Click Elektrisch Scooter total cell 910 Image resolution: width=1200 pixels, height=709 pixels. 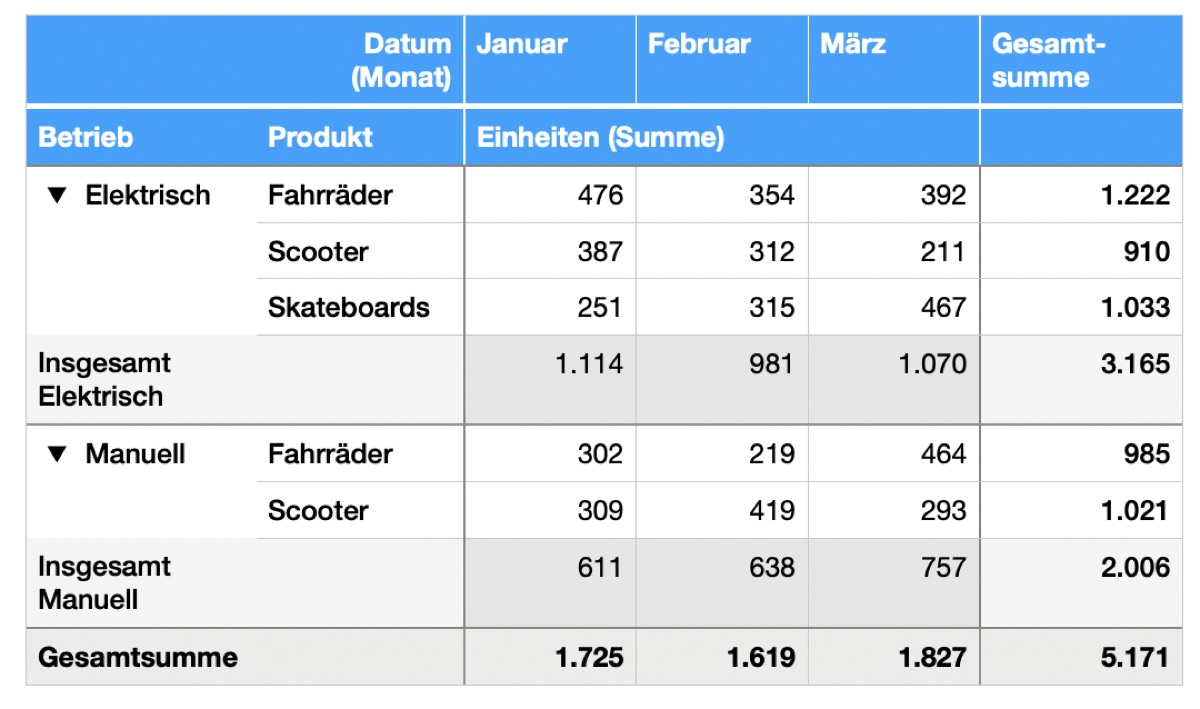[x=1081, y=251]
